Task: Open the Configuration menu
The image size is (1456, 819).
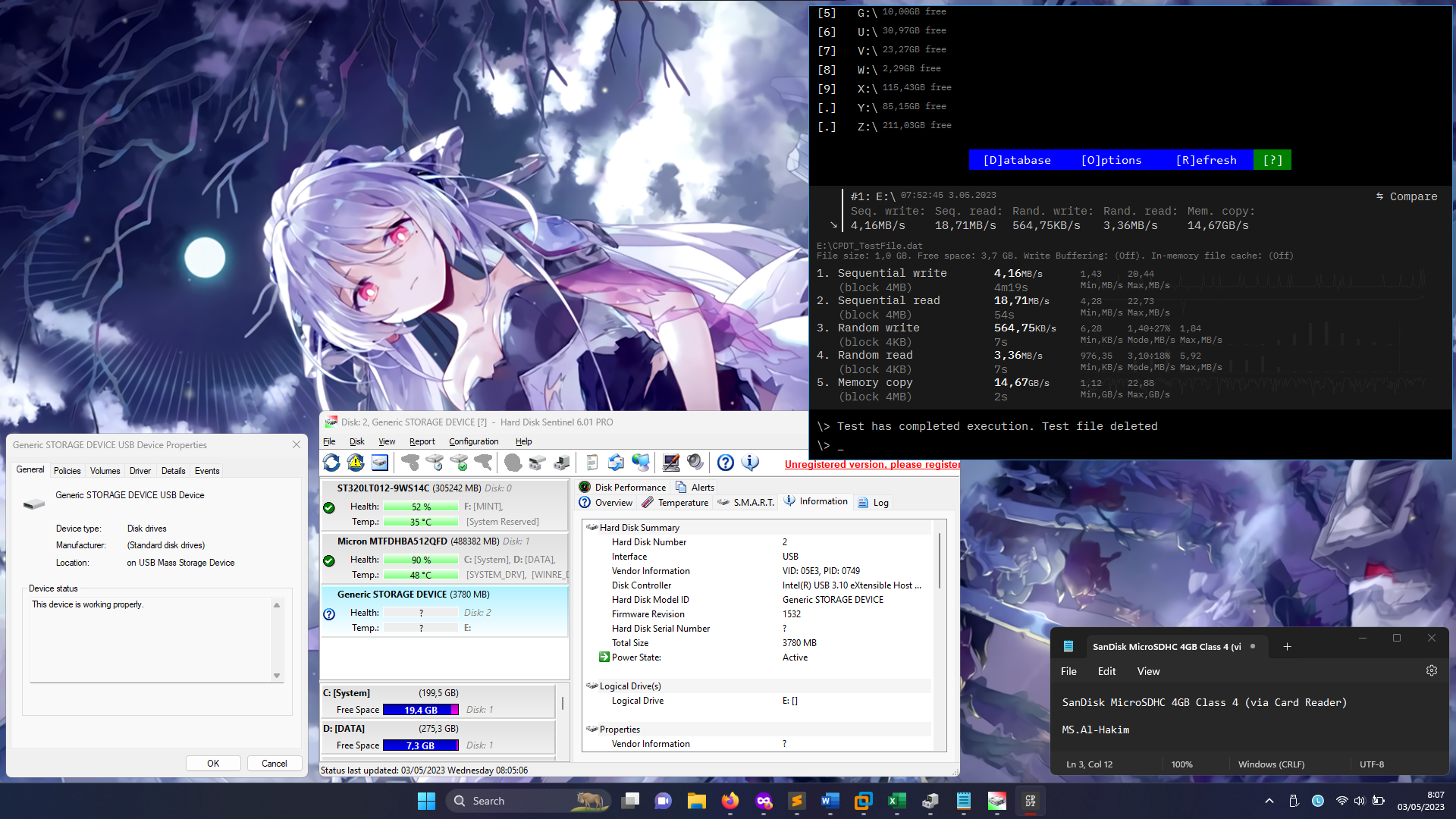Action: [x=474, y=441]
